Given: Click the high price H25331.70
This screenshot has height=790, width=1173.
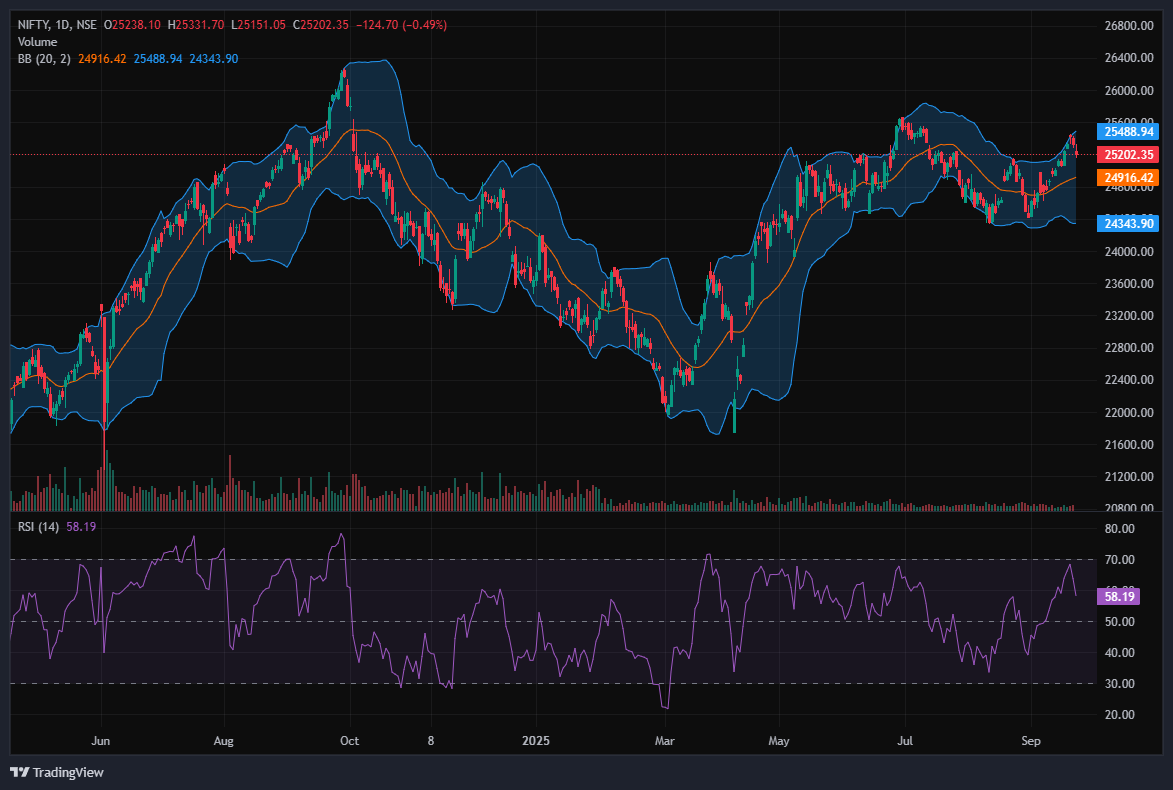Looking at the screenshot, I should coord(196,25).
